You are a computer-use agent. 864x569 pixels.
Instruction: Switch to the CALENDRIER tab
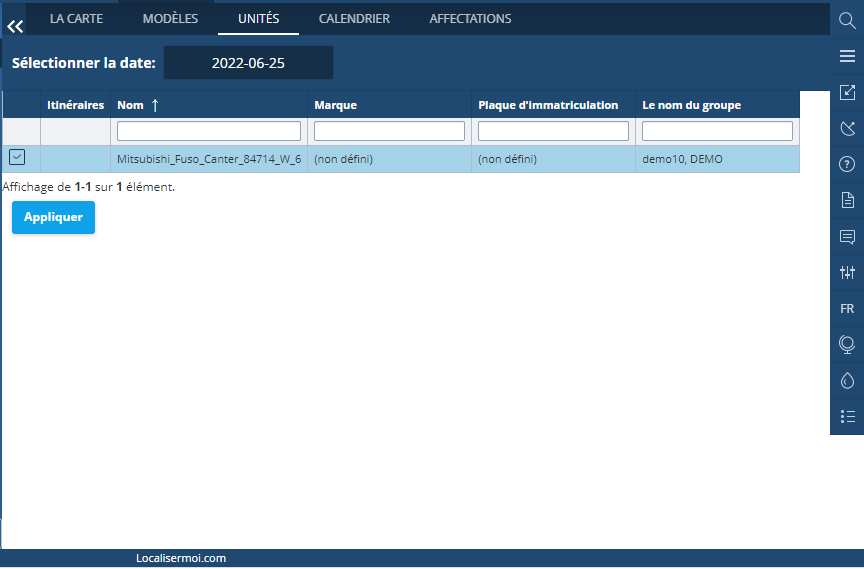click(x=354, y=19)
